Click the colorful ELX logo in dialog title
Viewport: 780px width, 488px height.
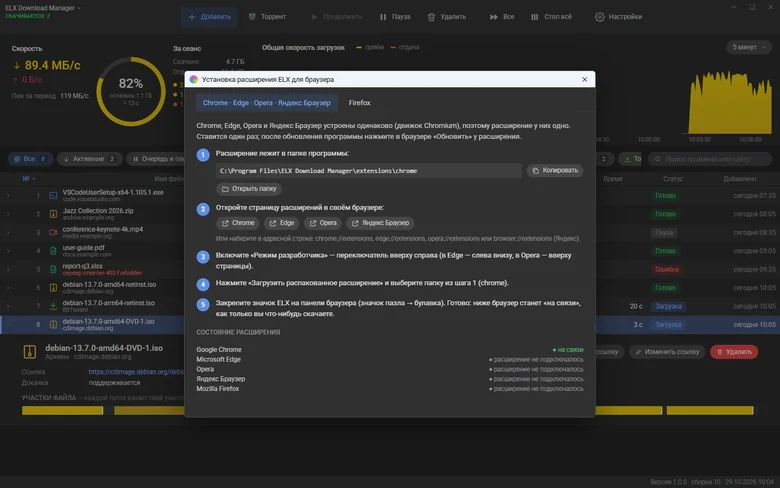tap(194, 80)
